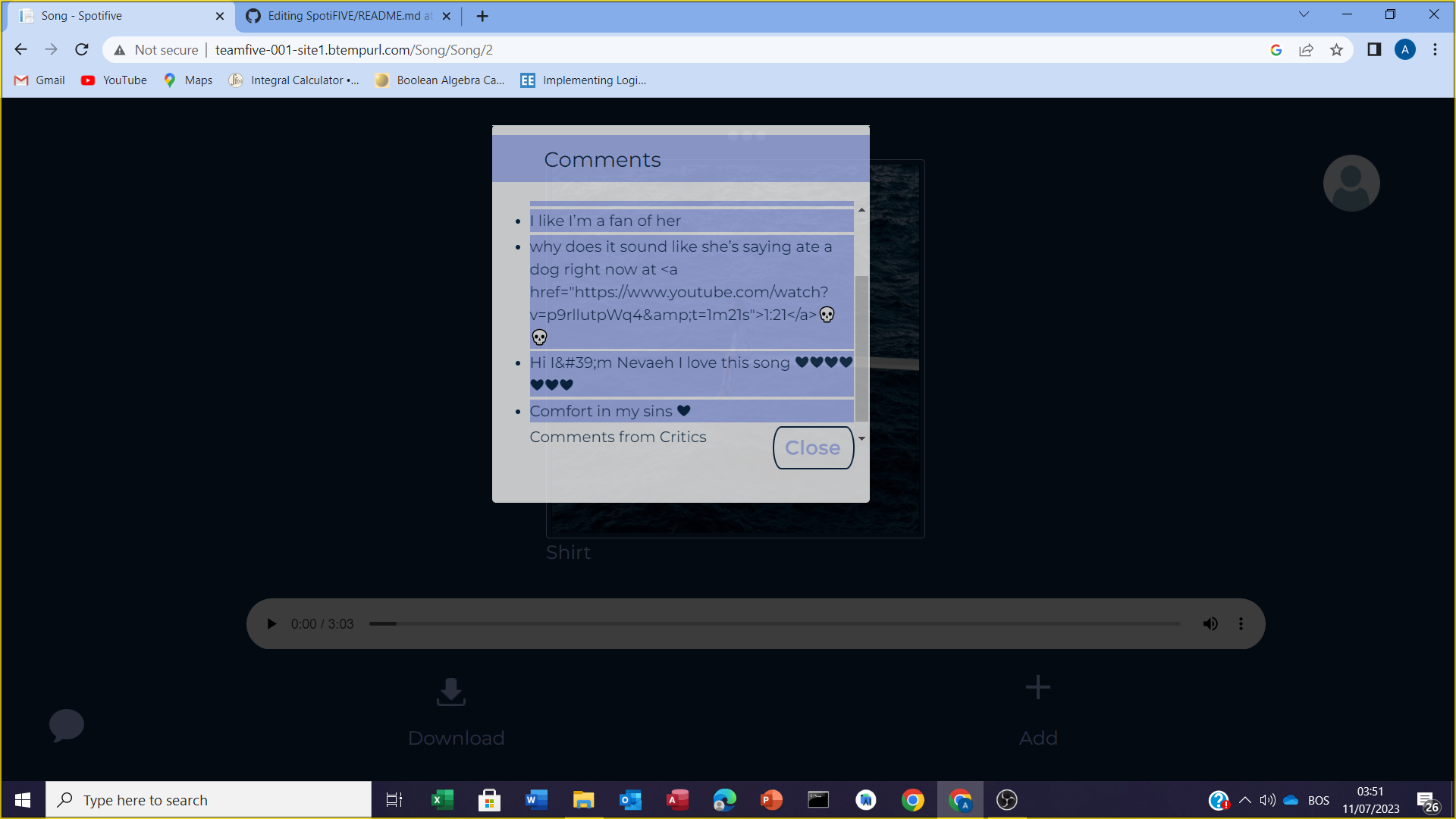Click the audio progress slider

pyautogui.click(x=773, y=623)
